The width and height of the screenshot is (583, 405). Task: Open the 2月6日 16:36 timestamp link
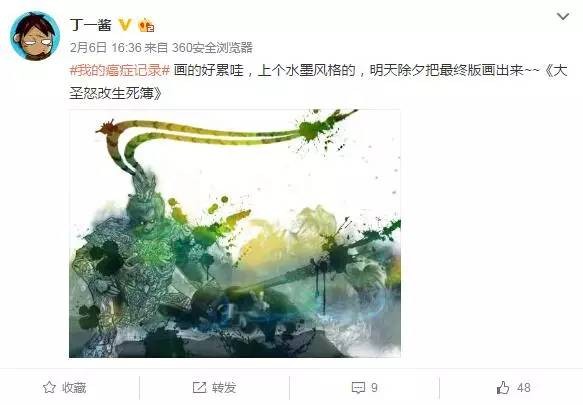[106, 48]
